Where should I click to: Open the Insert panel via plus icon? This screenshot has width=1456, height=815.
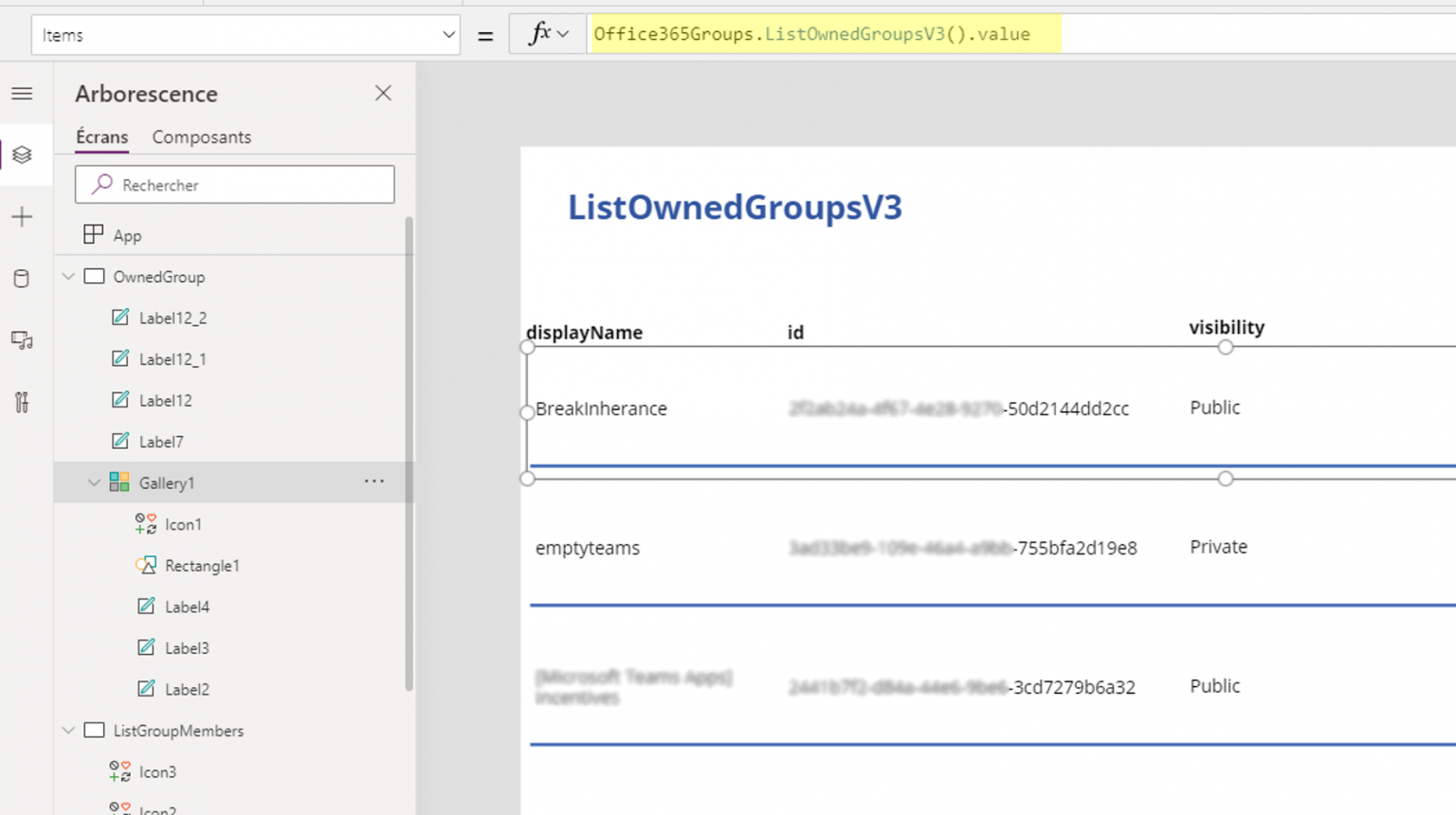(22, 216)
